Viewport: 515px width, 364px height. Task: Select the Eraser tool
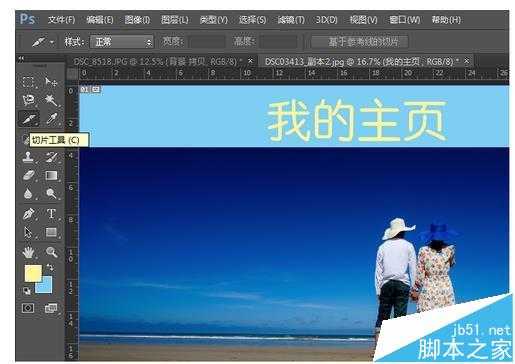coord(28,175)
